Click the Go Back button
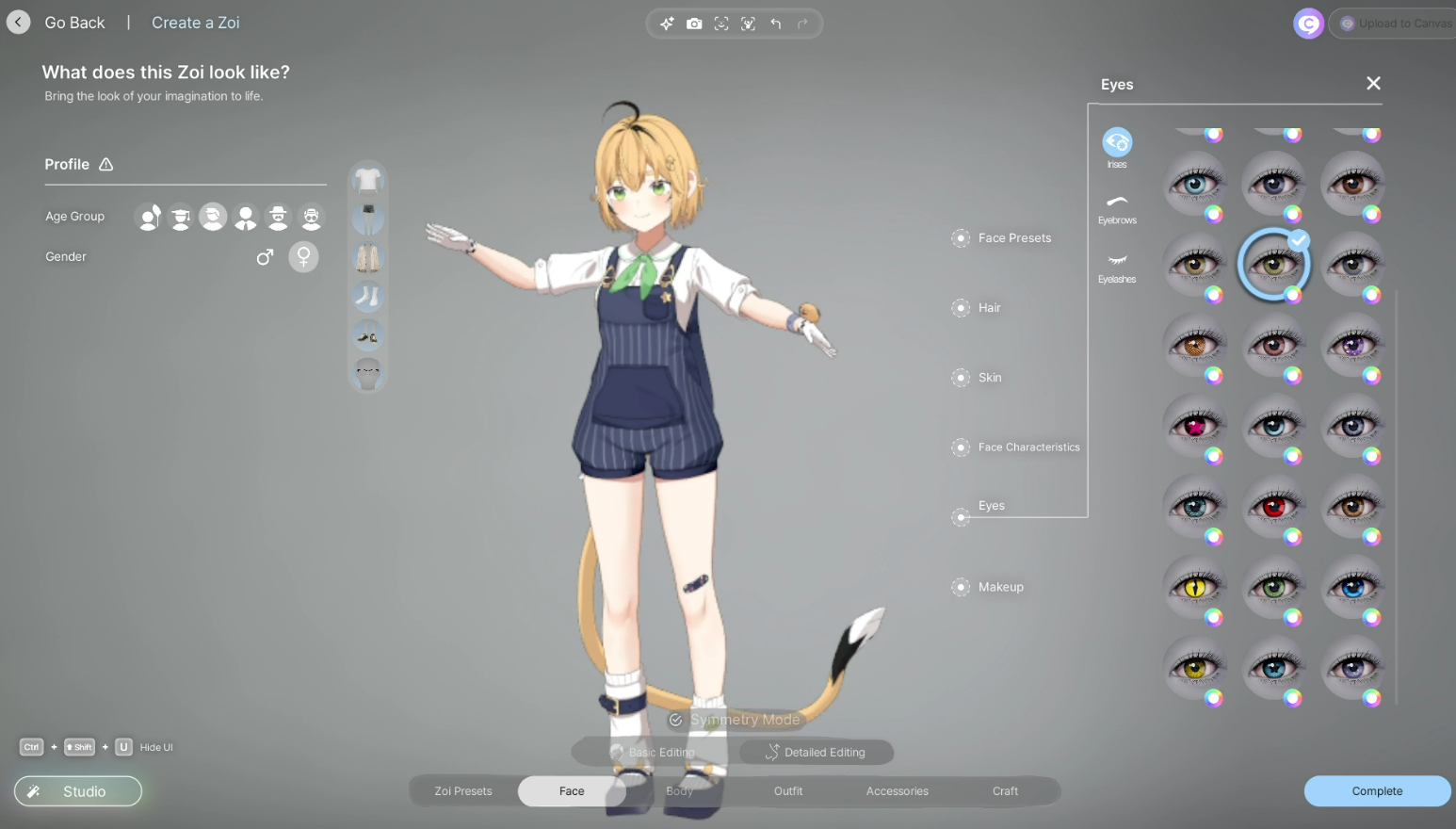Viewport: 1456px width, 829px height. pyautogui.click(x=57, y=23)
